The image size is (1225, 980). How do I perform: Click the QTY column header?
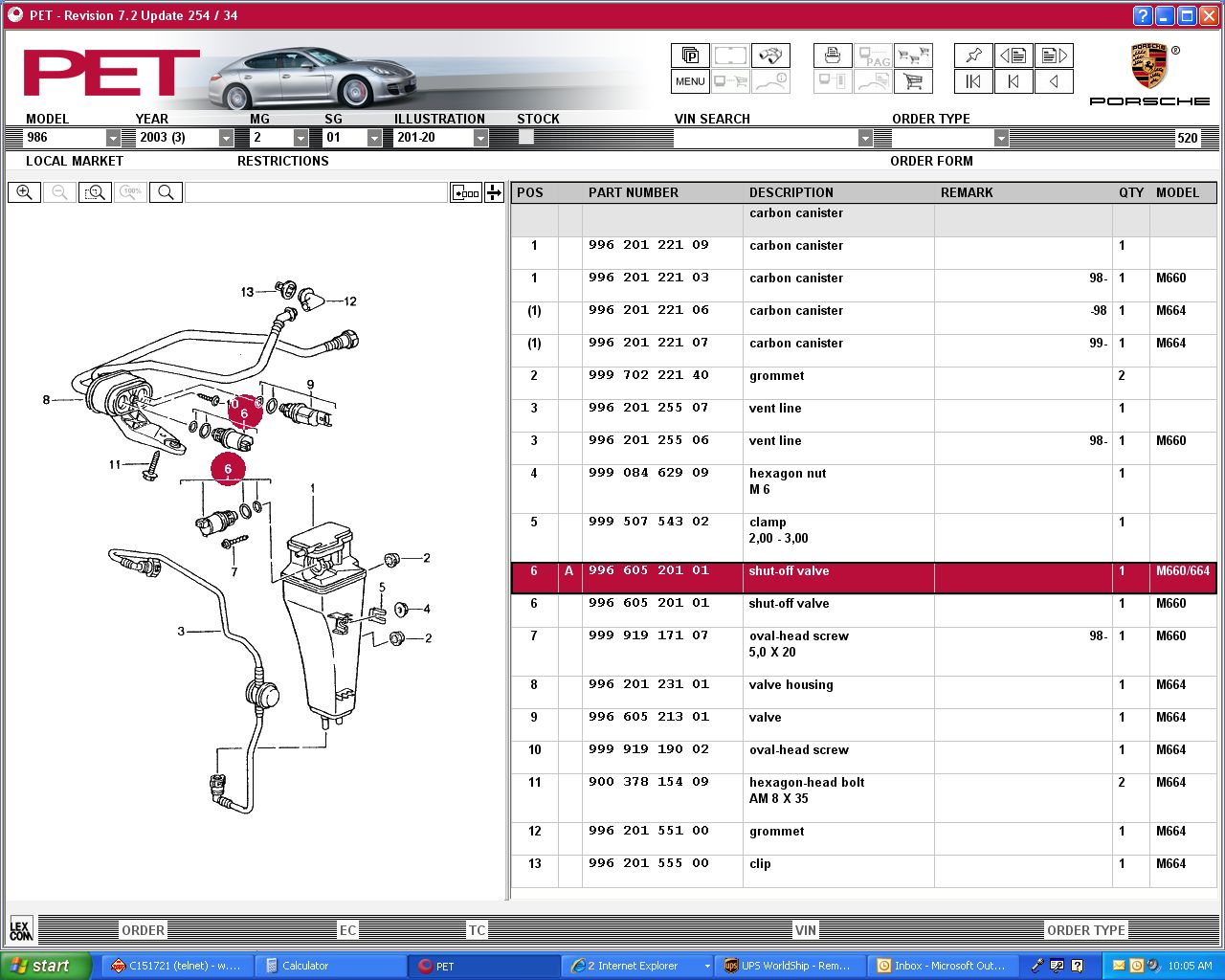[x=1131, y=192]
